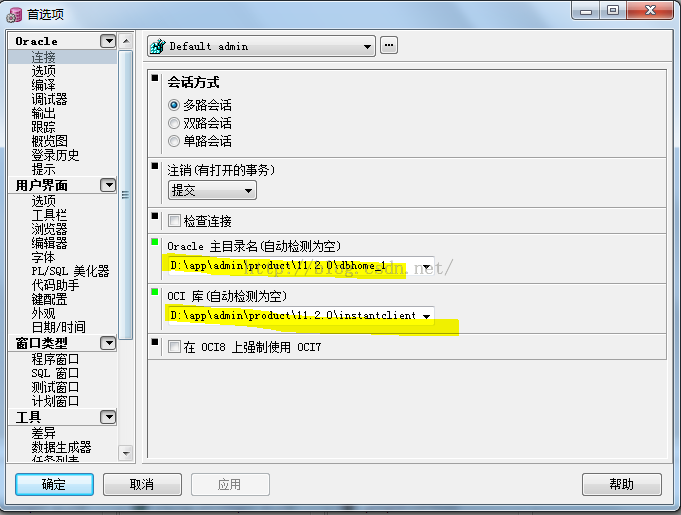The image size is (681, 515).
Task: Click the black marker beside 检查连接
Action: tap(155, 216)
